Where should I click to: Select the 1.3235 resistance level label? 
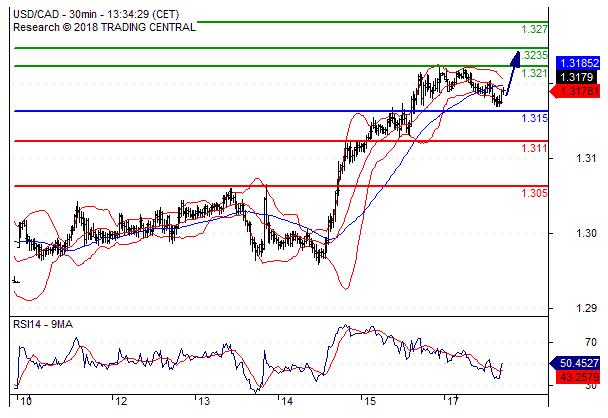(x=535, y=55)
